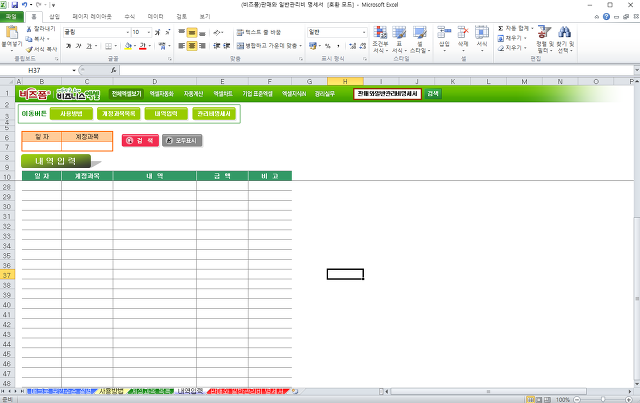Click the AutoSum sigma icon

point(501,28)
